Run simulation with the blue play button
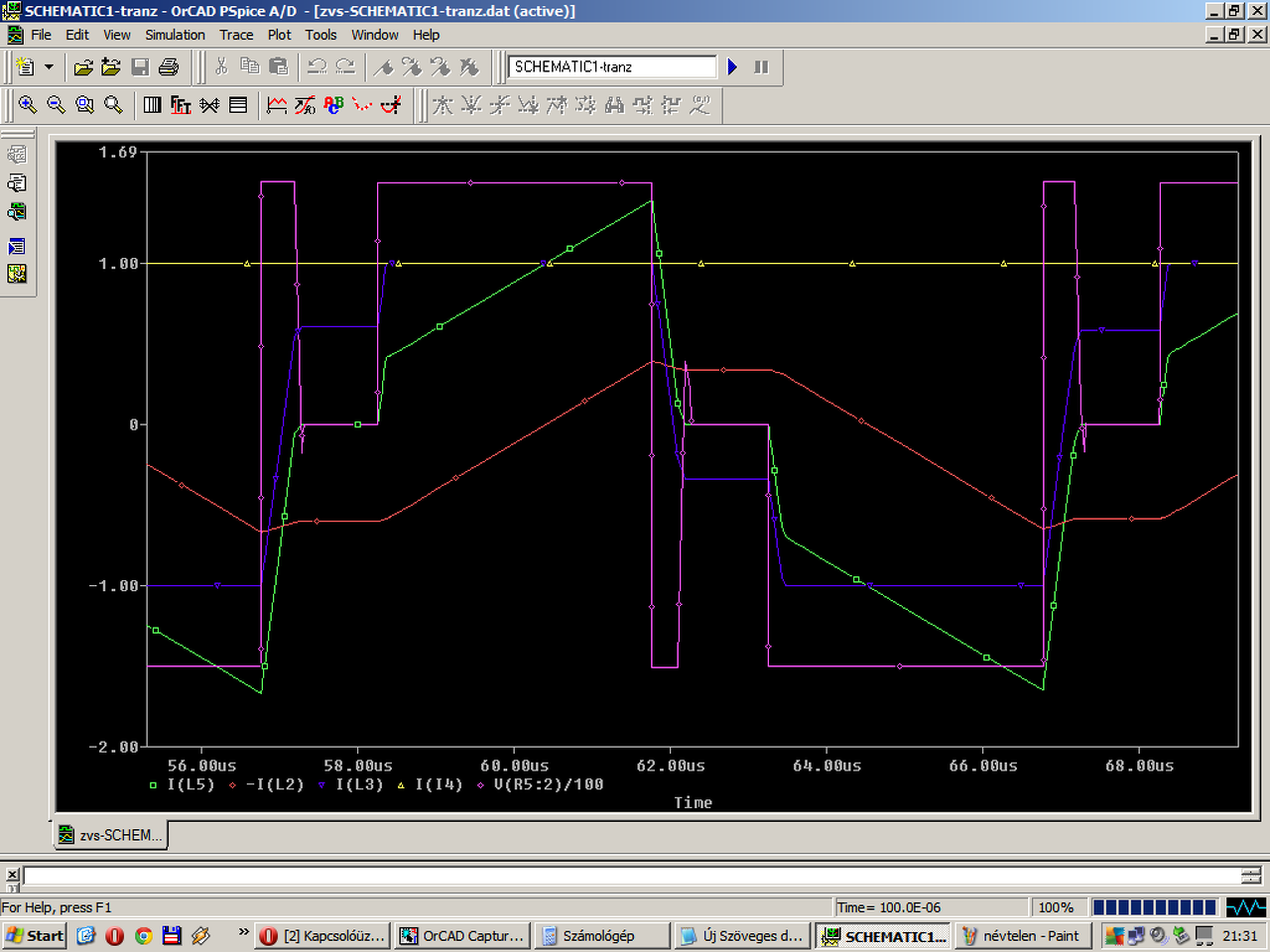 pyautogui.click(x=732, y=66)
